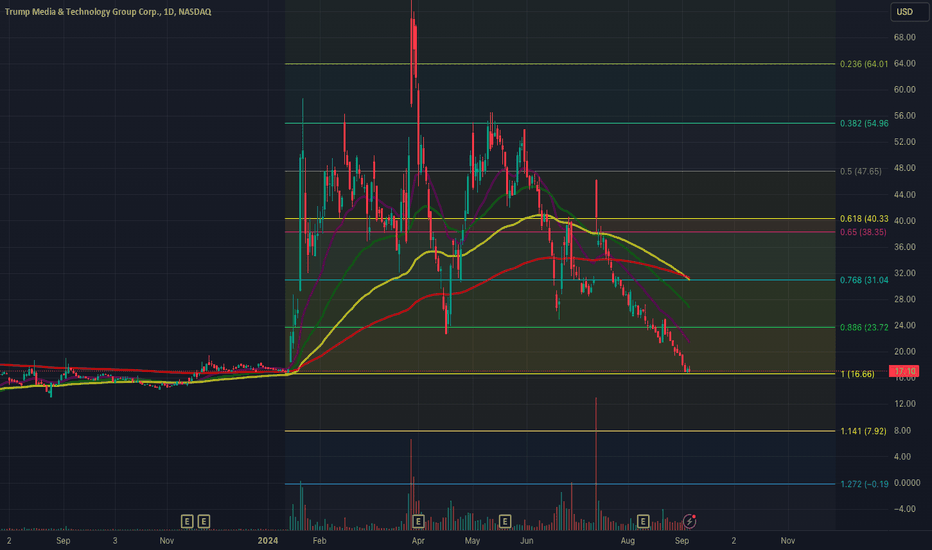Click the Jun label on time axis

(x=527, y=540)
